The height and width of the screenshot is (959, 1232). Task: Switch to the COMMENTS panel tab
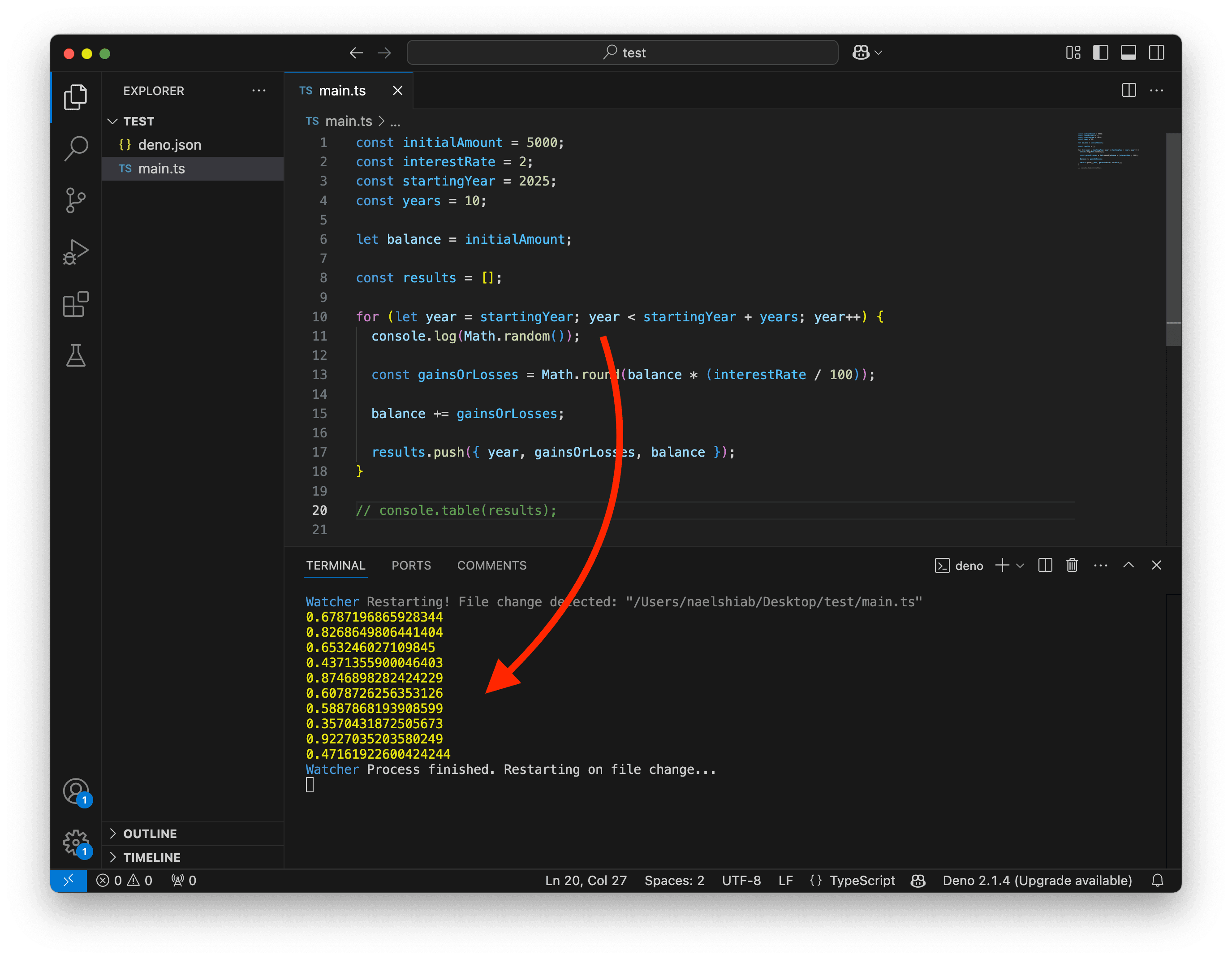point(492,565)
